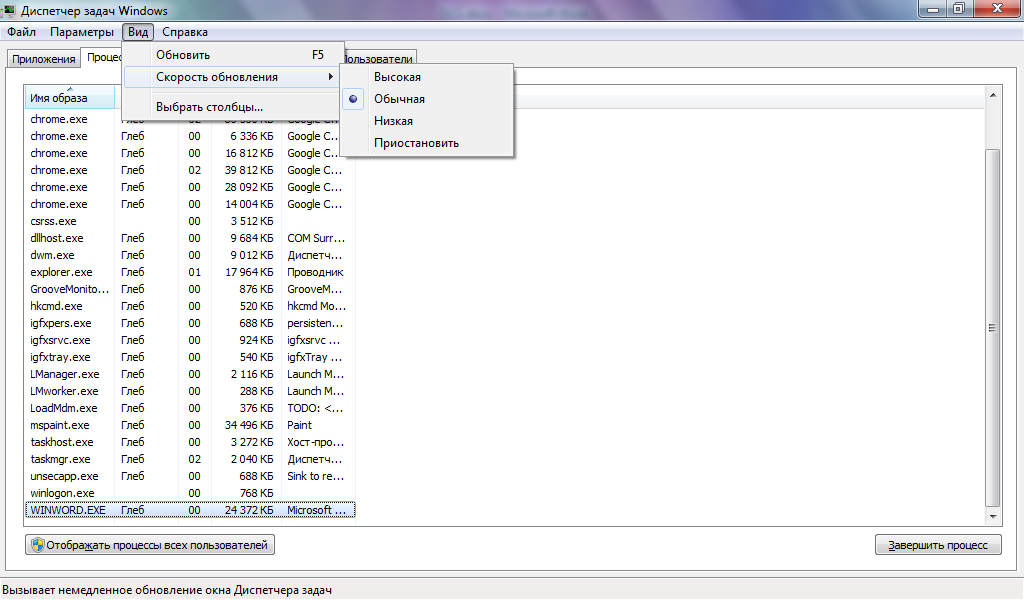Click Отображать процессы всех пользователей button
This screenshot has height=600, width=1024.
click(150, 545)
